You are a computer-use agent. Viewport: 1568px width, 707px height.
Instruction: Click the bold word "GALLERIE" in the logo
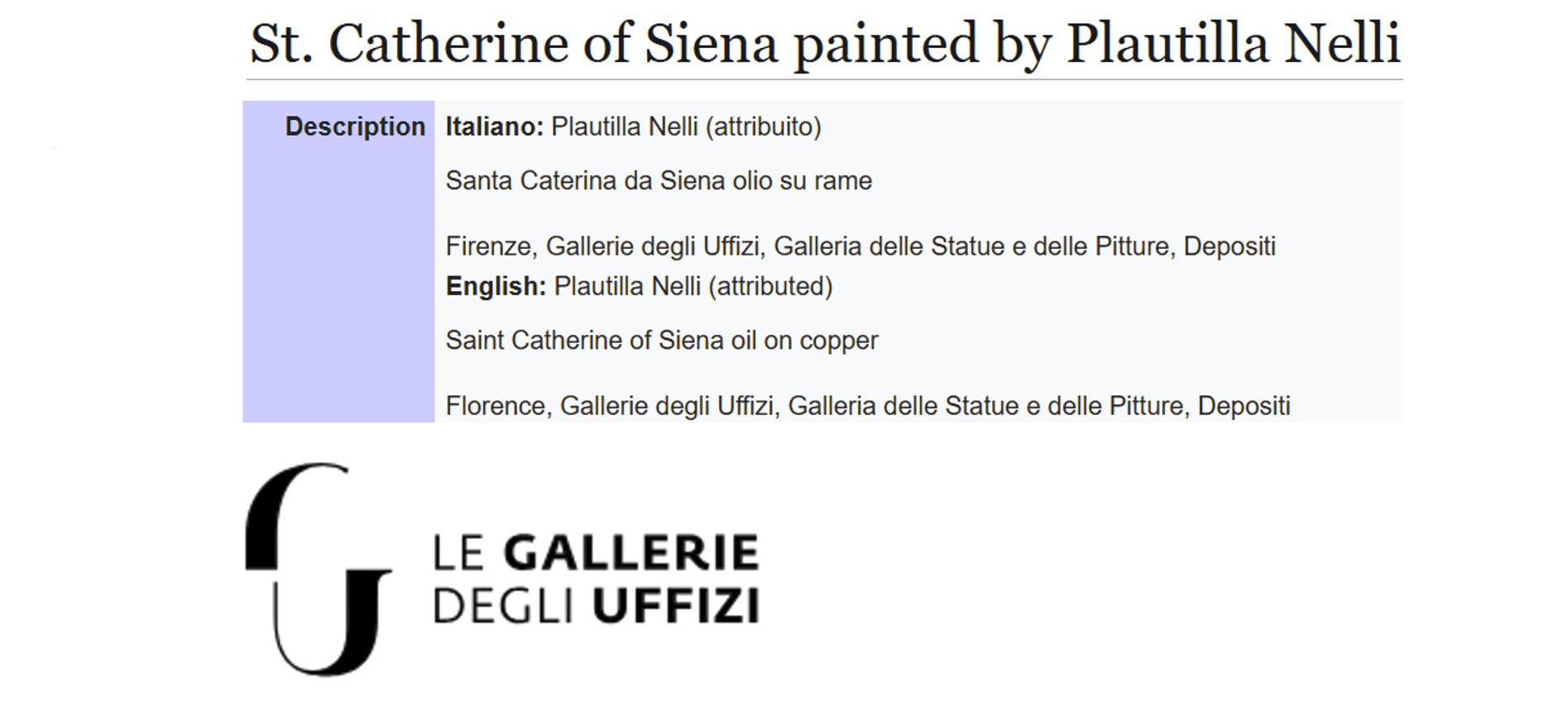tap(631, 553)
